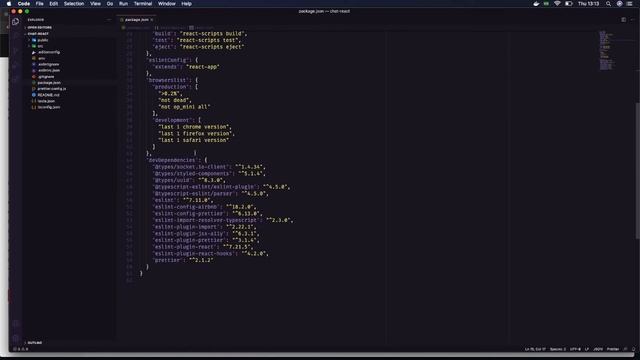Viewport: 640px width, 360px height.
Task: Click the cursor line and column indicator
Action: pyautogui.click(x=535, y=349)
